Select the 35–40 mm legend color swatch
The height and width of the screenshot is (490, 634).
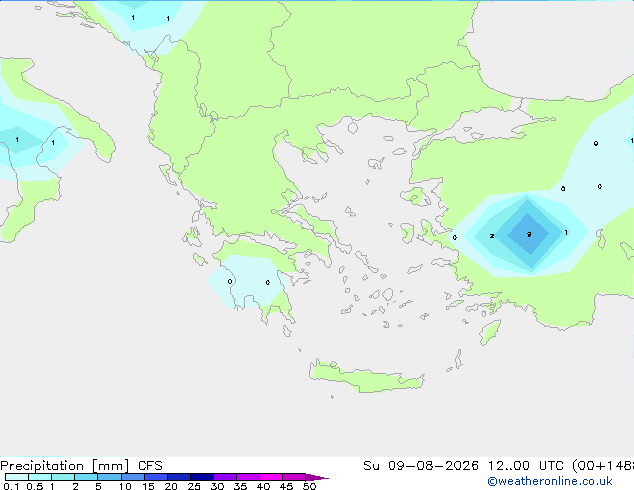point(248,477)
